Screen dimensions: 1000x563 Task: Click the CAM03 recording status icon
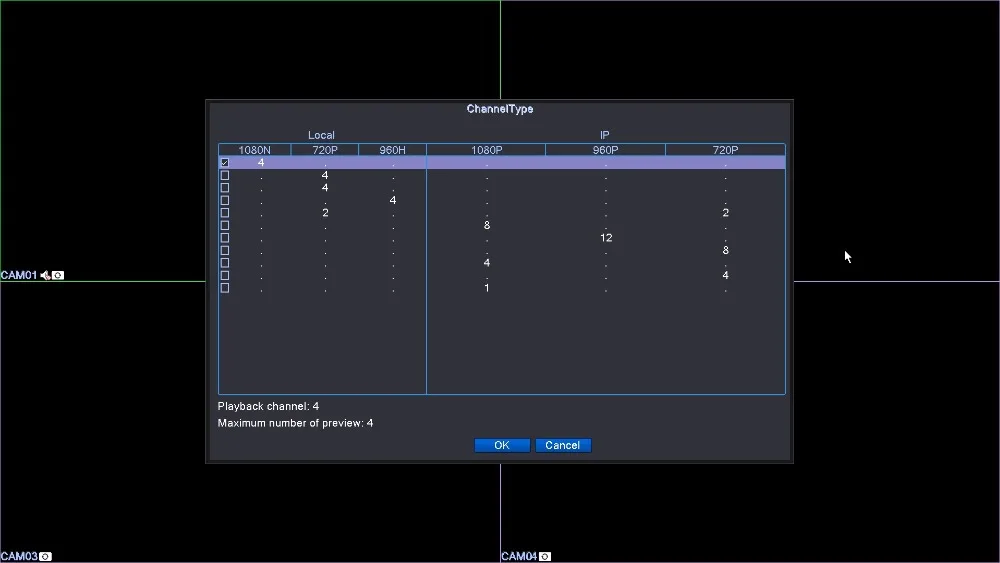[45, 557]
